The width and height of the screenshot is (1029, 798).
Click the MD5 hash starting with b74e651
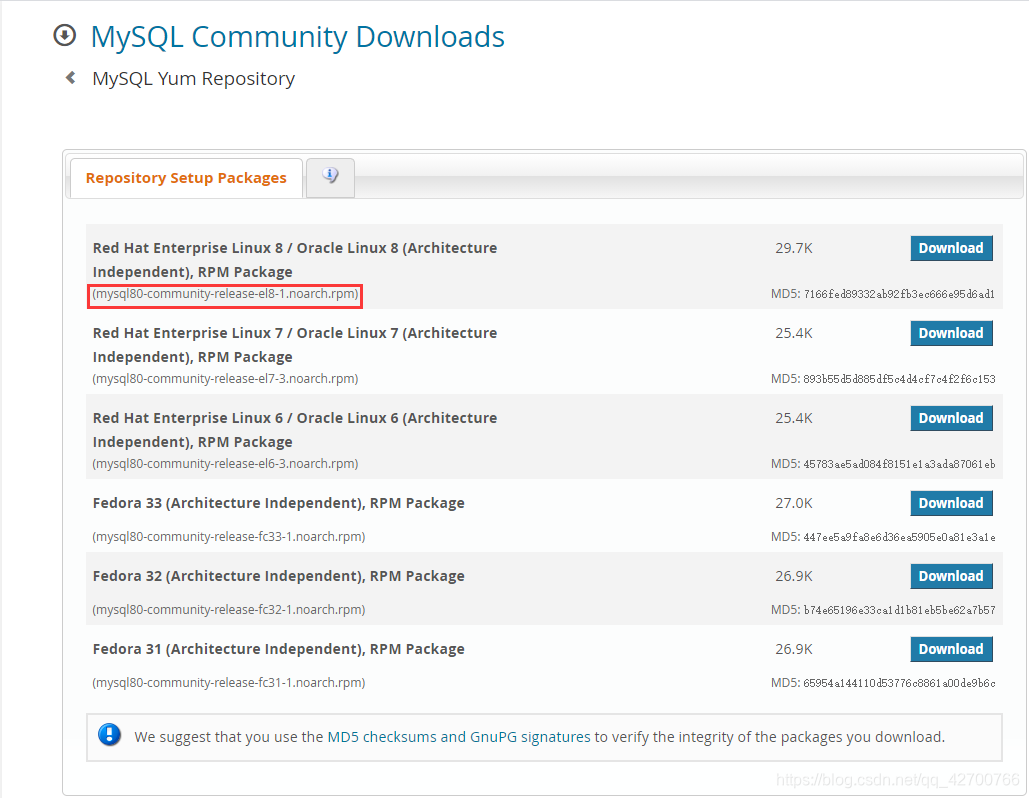[899, 610]
